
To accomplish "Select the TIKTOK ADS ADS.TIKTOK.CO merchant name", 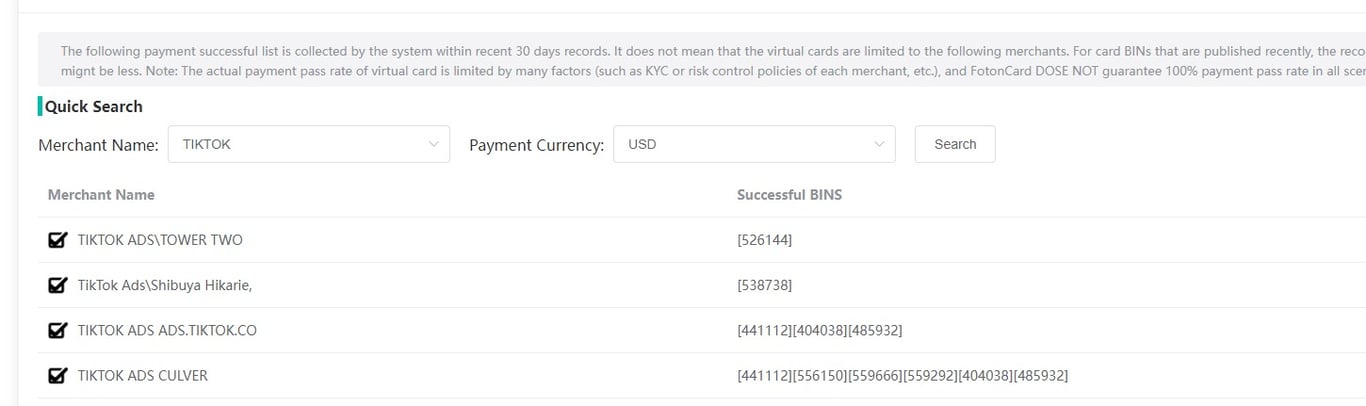I will [x=167, y=330].
